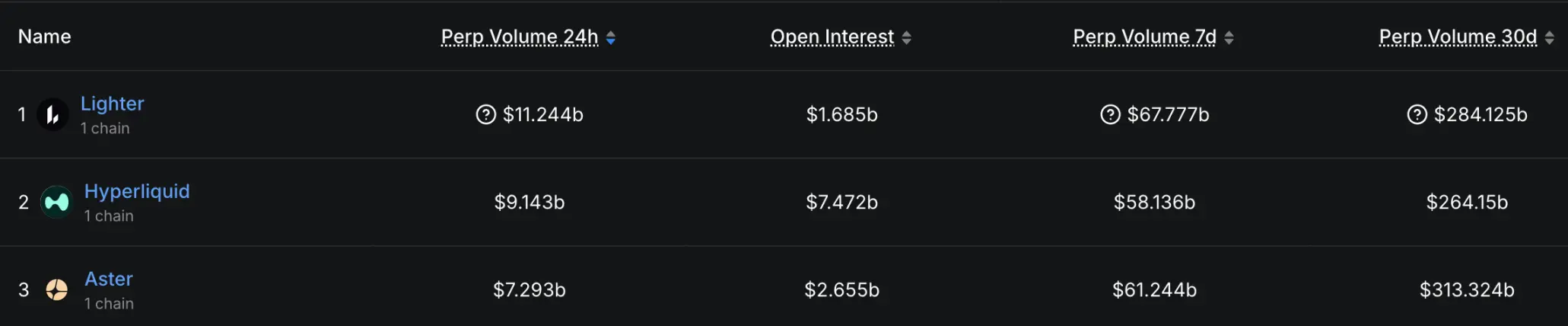Screen dimensions: 1568x326
Task: Click Hyperliquid's $7.472b open interest value
Action: coord(841,202)
